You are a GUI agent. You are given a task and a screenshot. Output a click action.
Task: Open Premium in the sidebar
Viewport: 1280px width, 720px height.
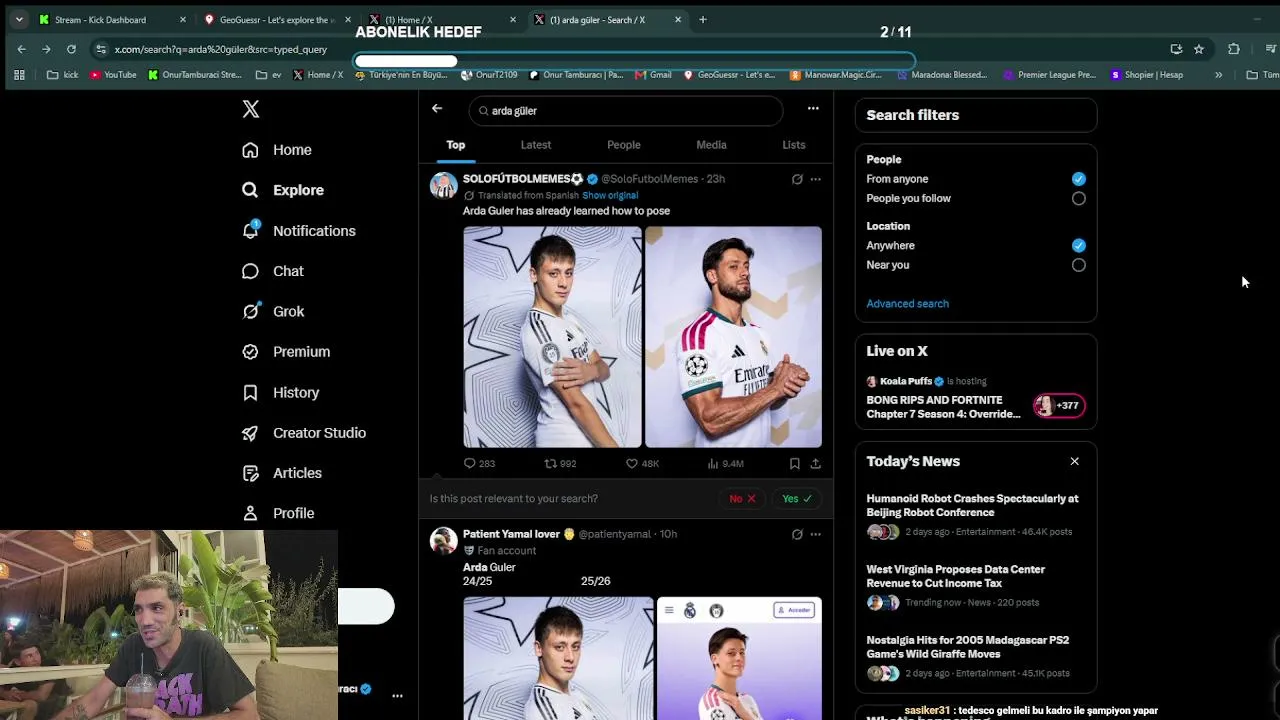286,352
